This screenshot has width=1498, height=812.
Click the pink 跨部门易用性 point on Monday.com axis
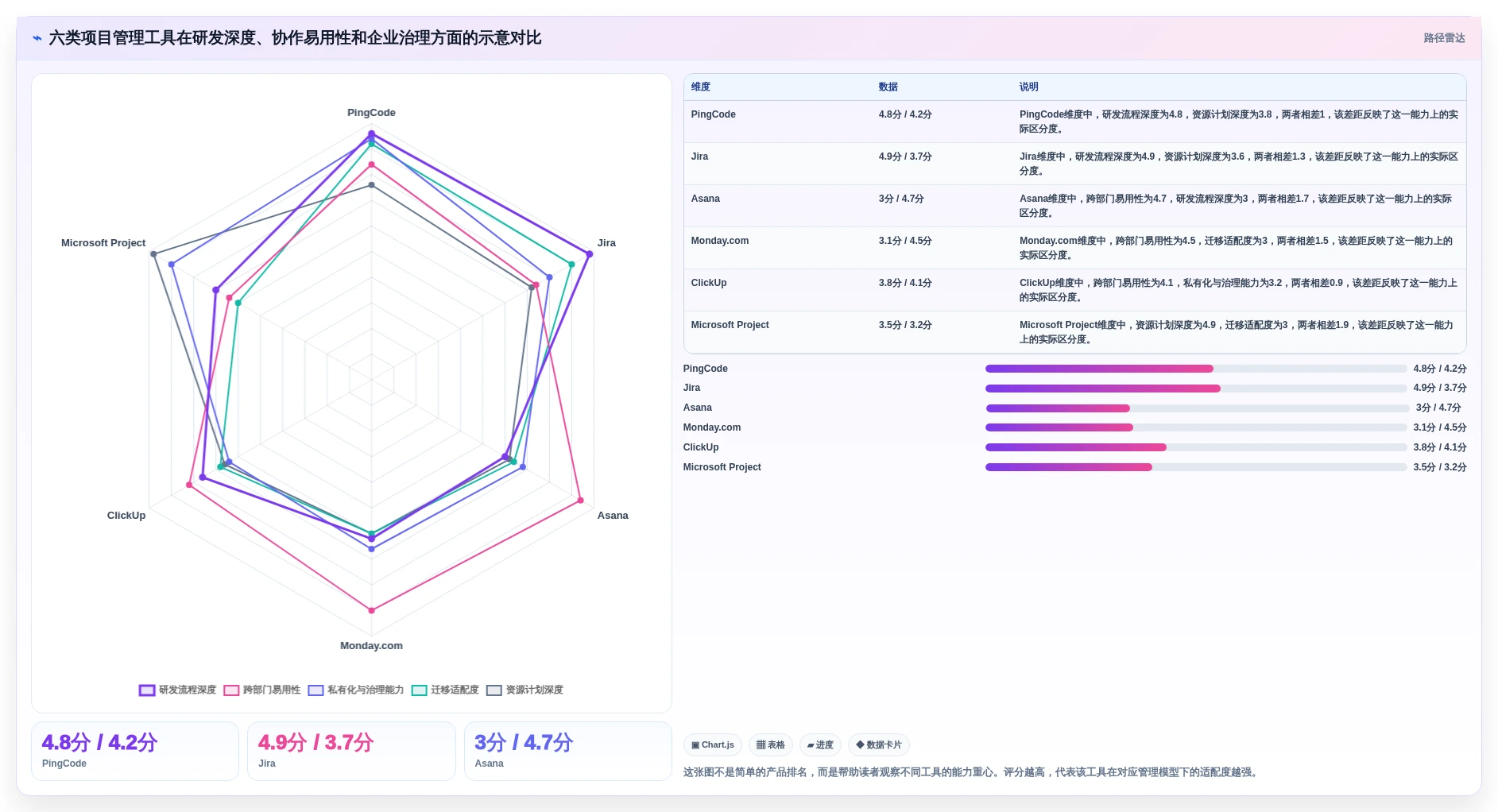coord(371,610)
